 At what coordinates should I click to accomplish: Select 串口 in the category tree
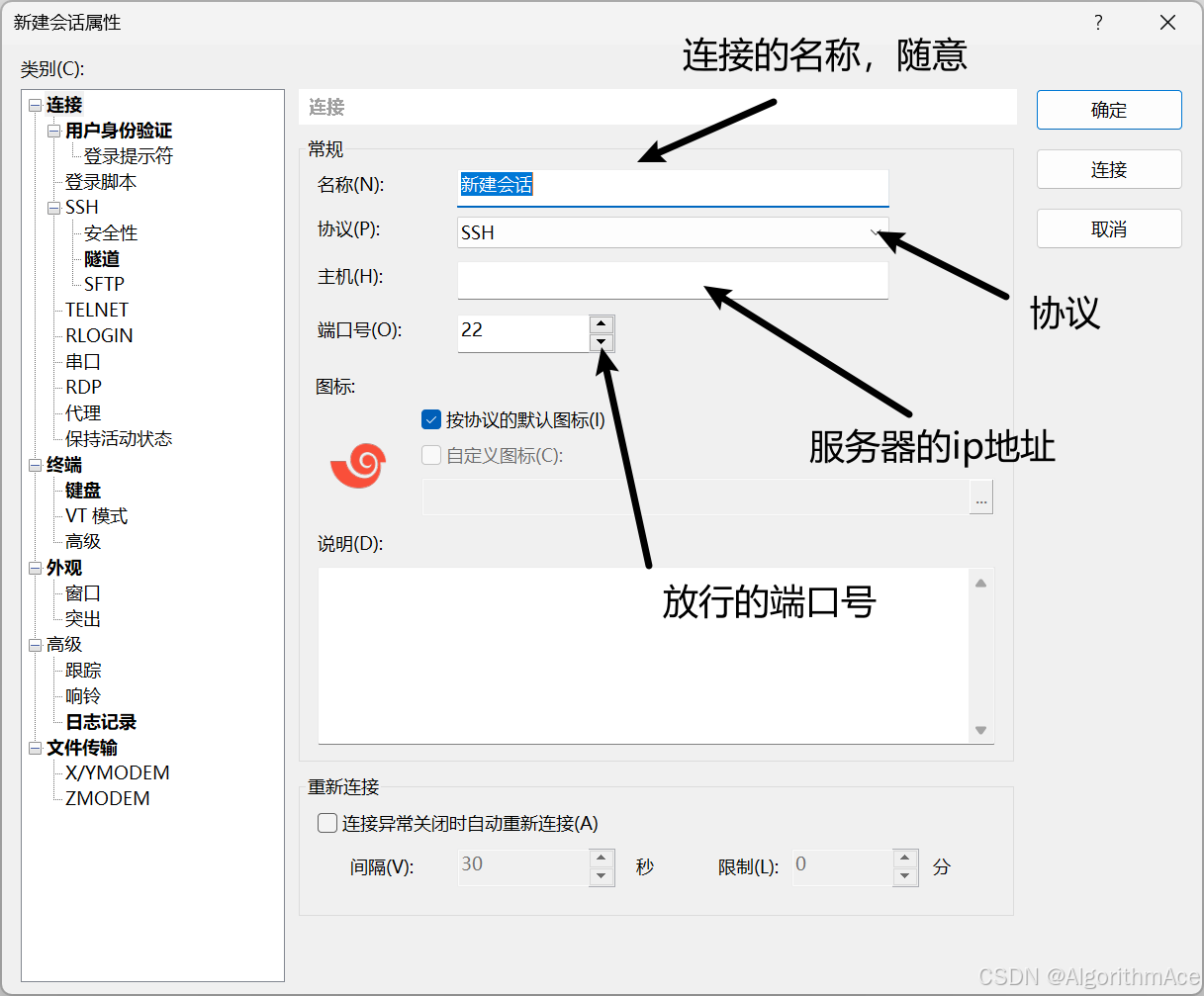(83, 362)
